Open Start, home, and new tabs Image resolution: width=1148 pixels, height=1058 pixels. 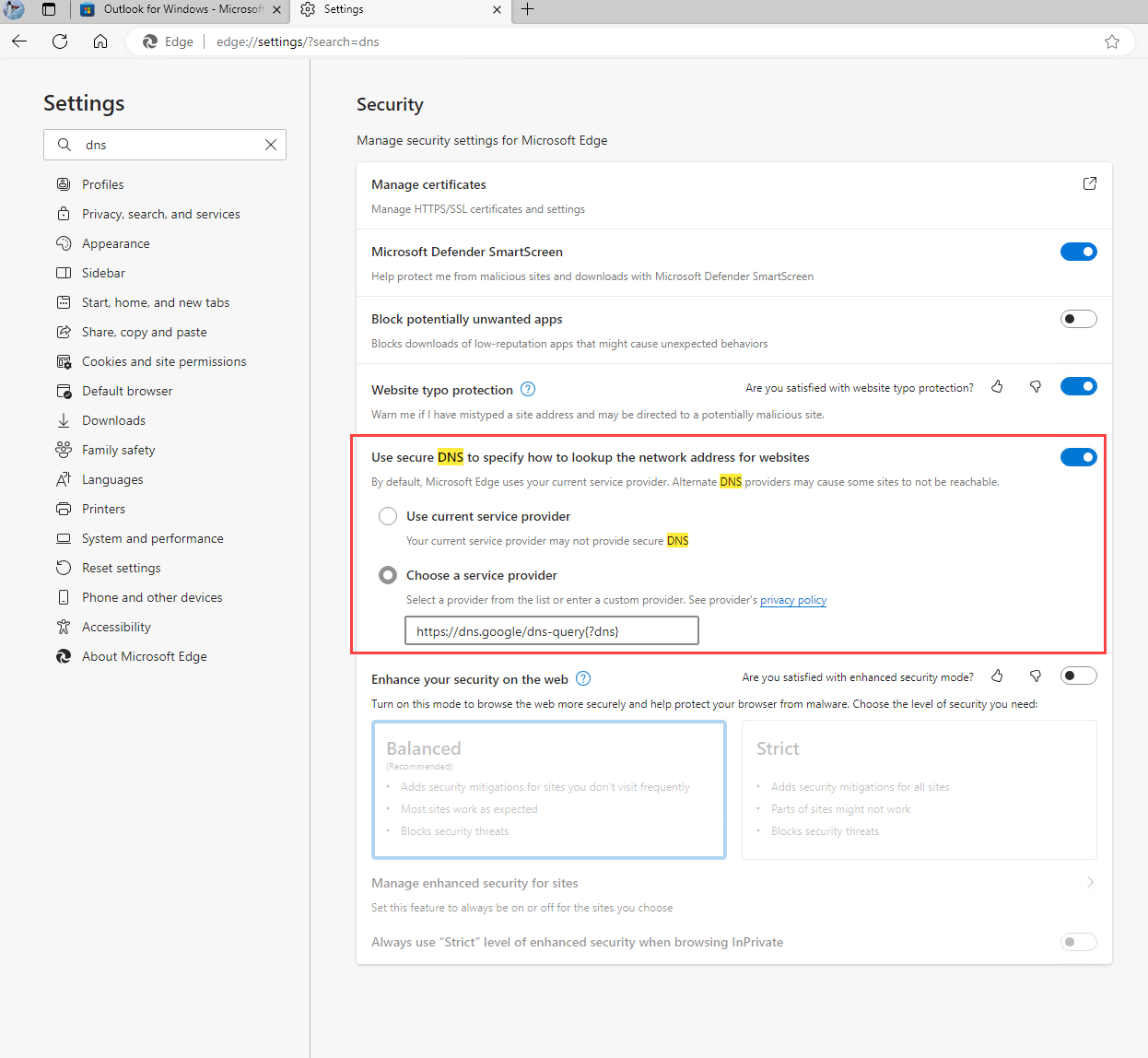156,302
